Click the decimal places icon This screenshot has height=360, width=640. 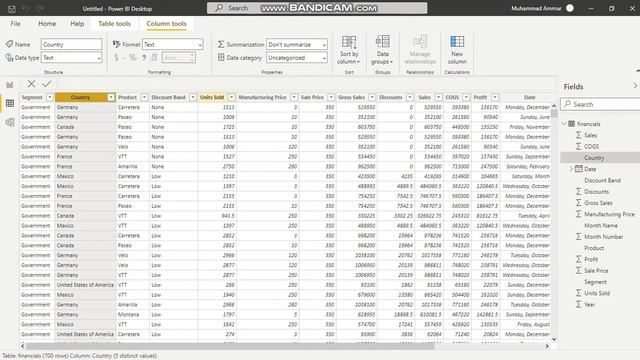click(154, 58)
